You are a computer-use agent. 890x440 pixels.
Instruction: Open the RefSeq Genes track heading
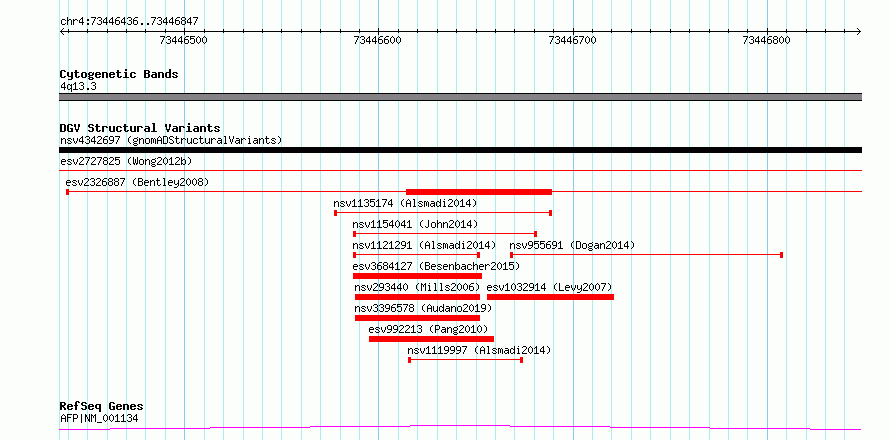pos(102,407)
